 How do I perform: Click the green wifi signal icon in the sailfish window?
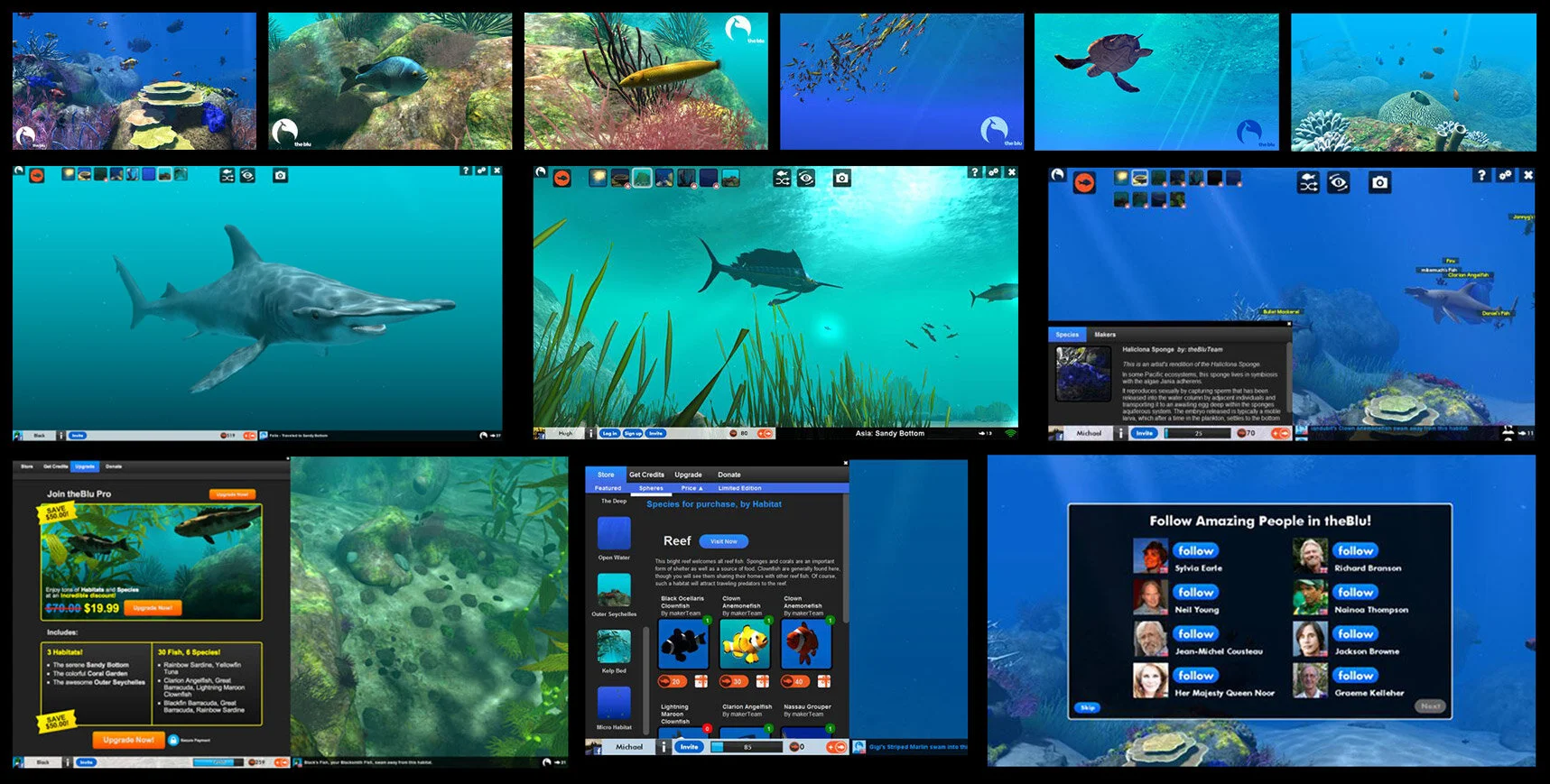[x=1010, y=433]
